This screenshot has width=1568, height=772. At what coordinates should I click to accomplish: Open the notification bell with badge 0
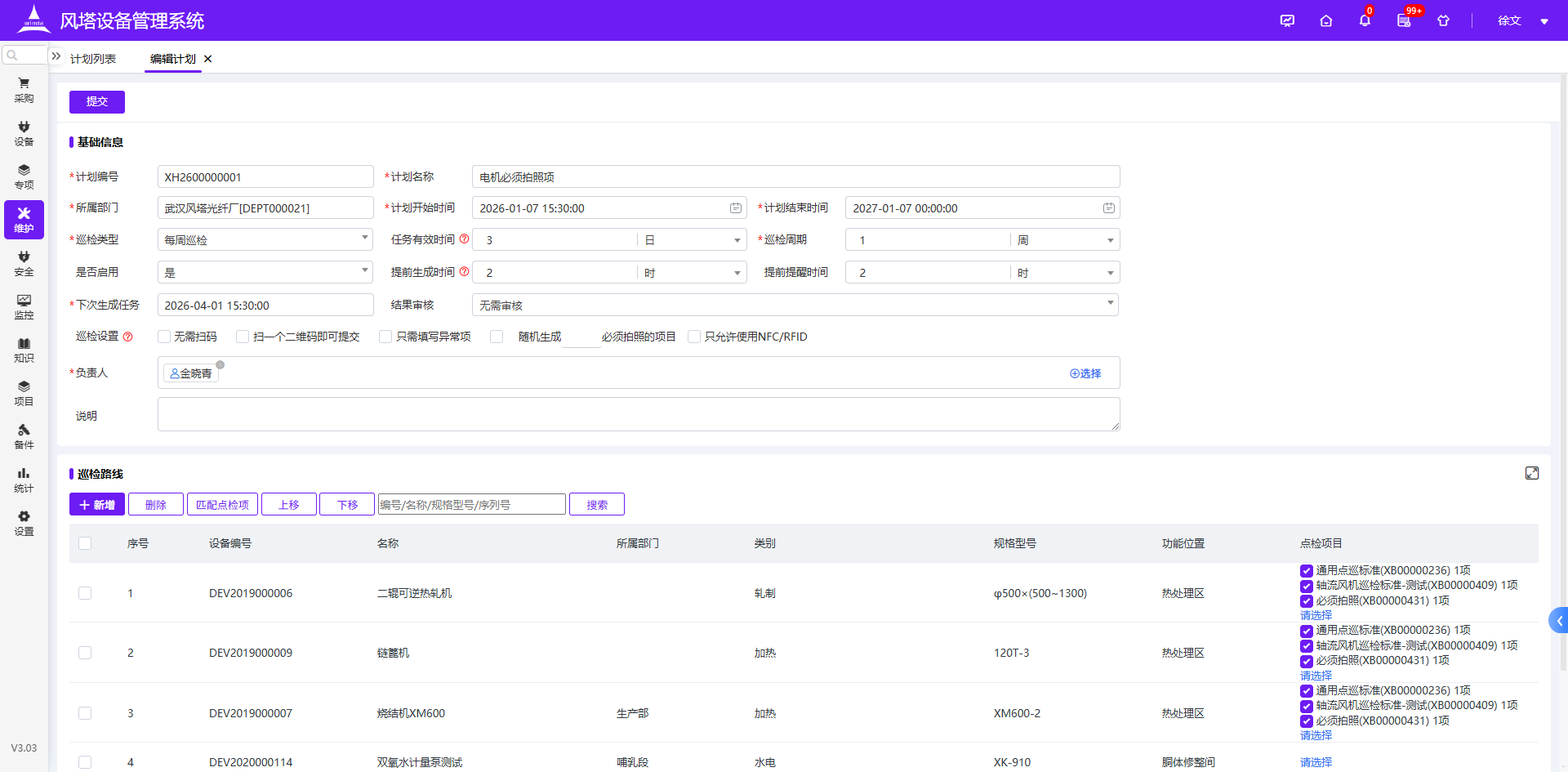coord(1364,20)
